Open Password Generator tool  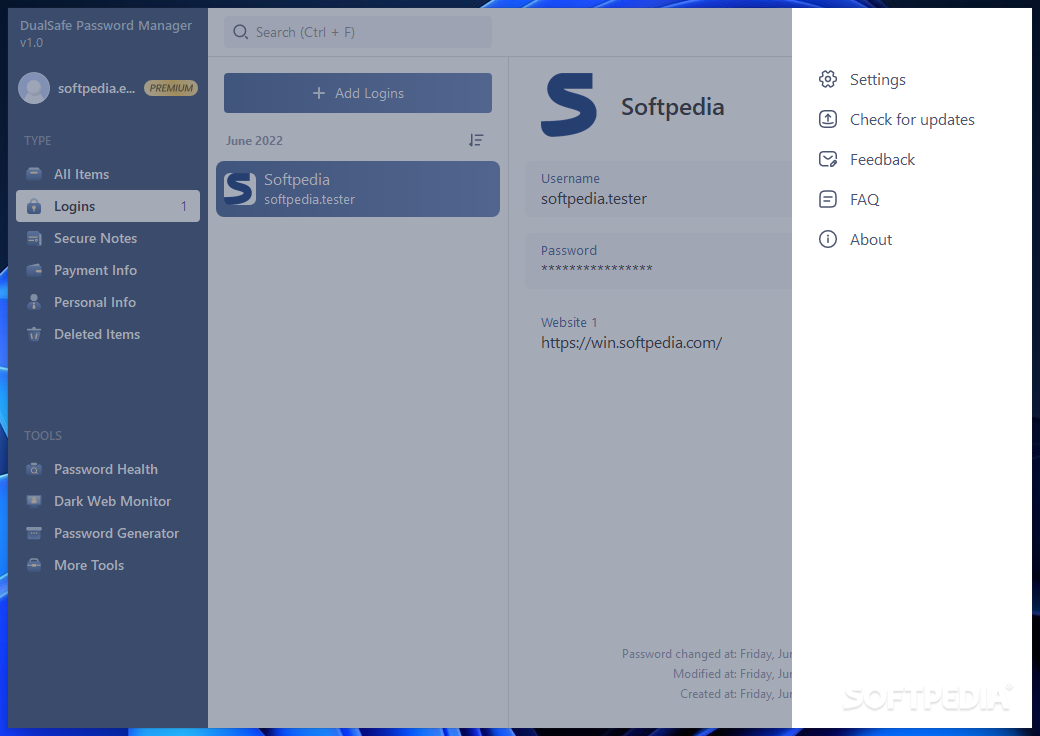(x=107, y=533)
